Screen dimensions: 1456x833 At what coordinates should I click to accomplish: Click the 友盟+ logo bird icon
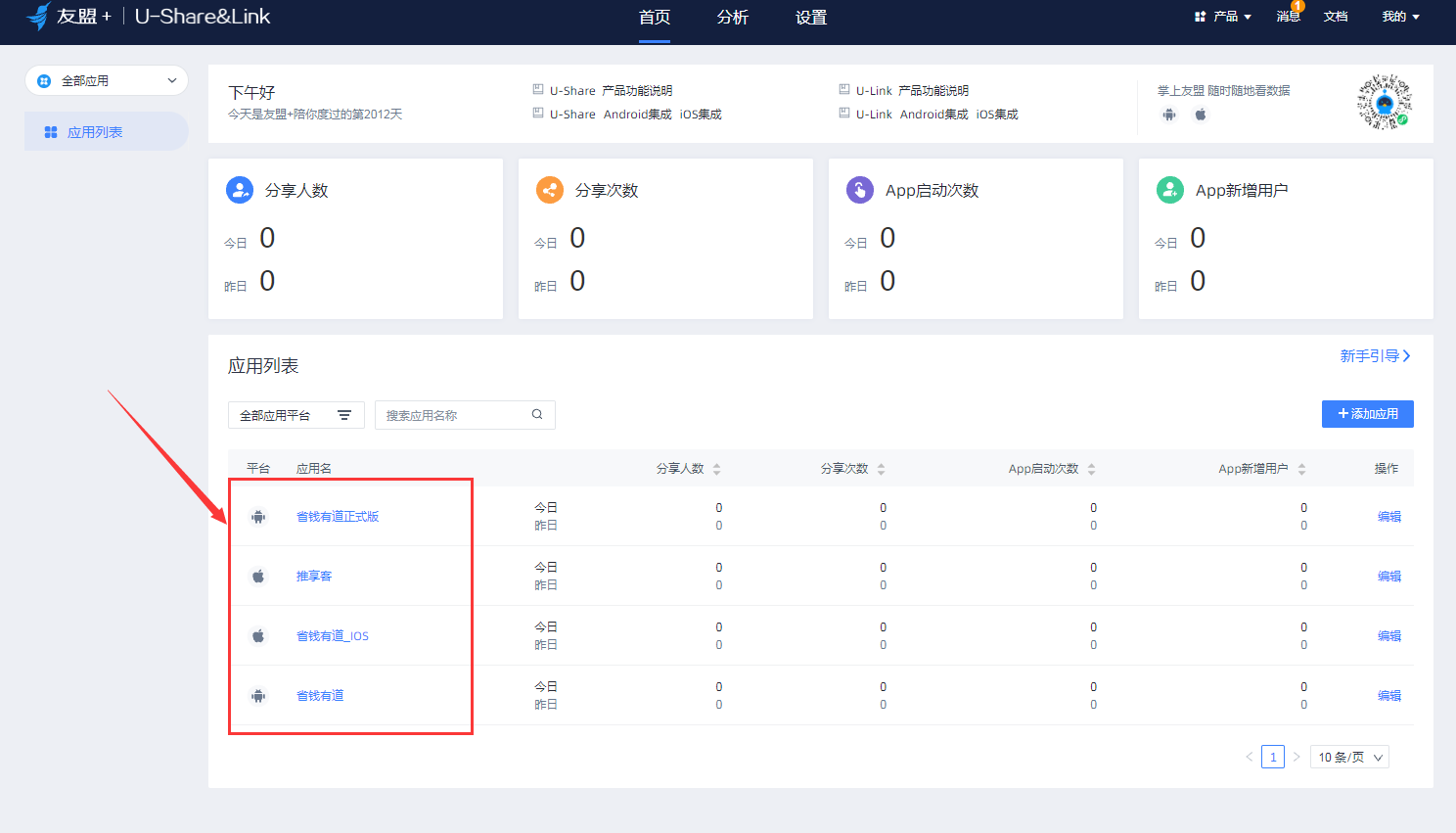pyautogui.click(x=38, y=16)
